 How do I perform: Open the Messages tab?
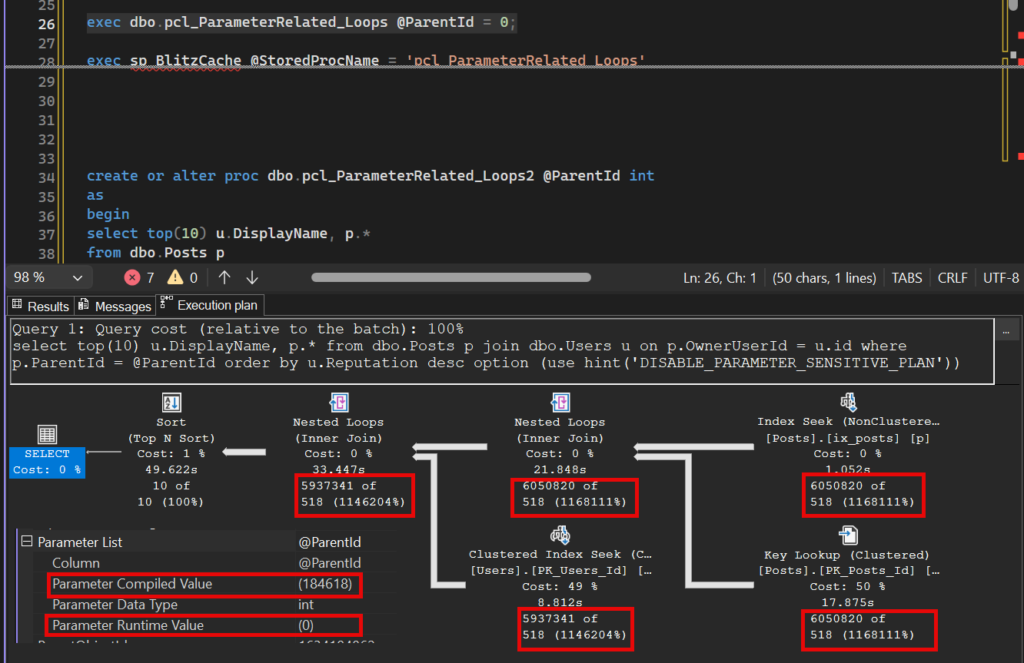115,306
